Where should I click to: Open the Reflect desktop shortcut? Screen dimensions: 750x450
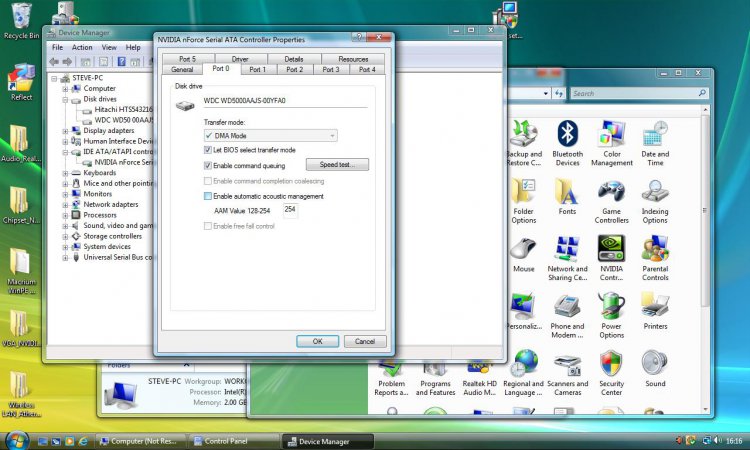pos(21,81)
